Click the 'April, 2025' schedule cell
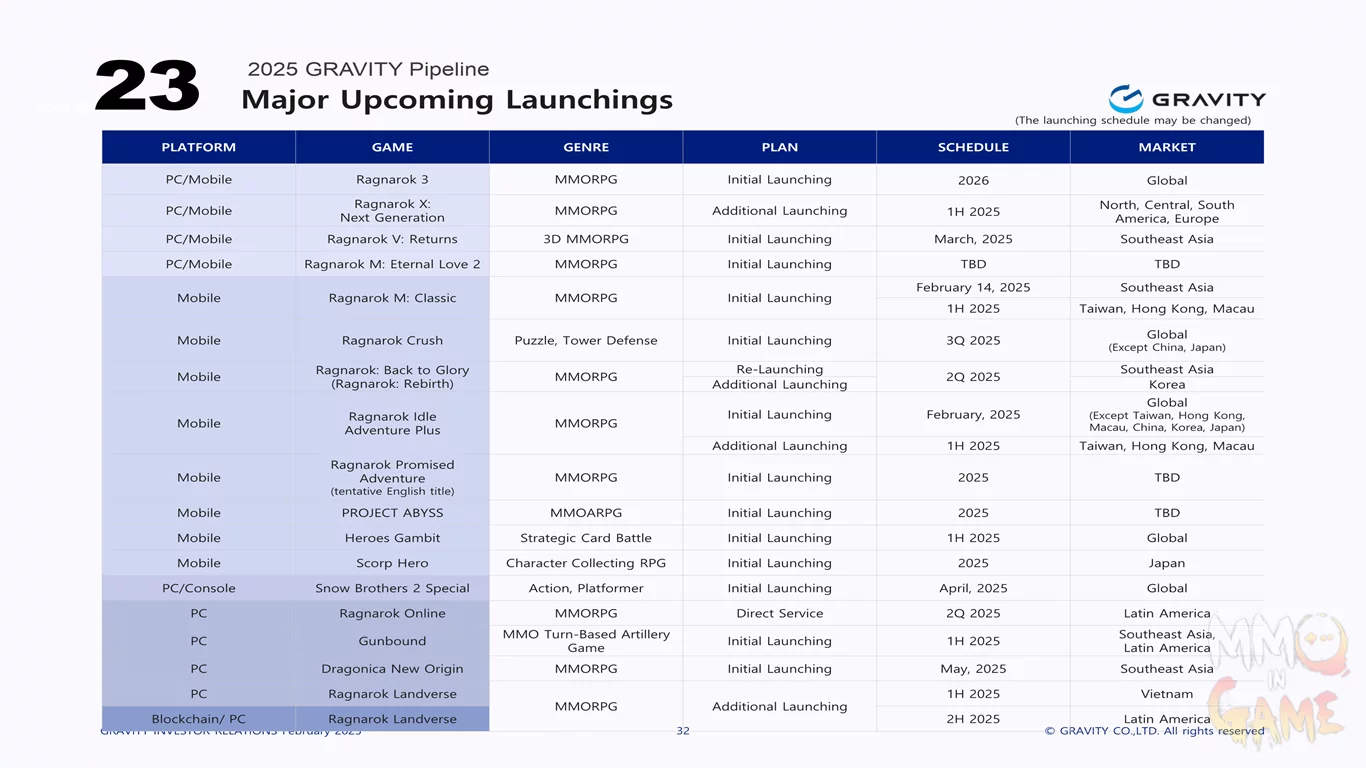Image resolution: width=1366 pixels, height=768 pixels. (973, 588)
